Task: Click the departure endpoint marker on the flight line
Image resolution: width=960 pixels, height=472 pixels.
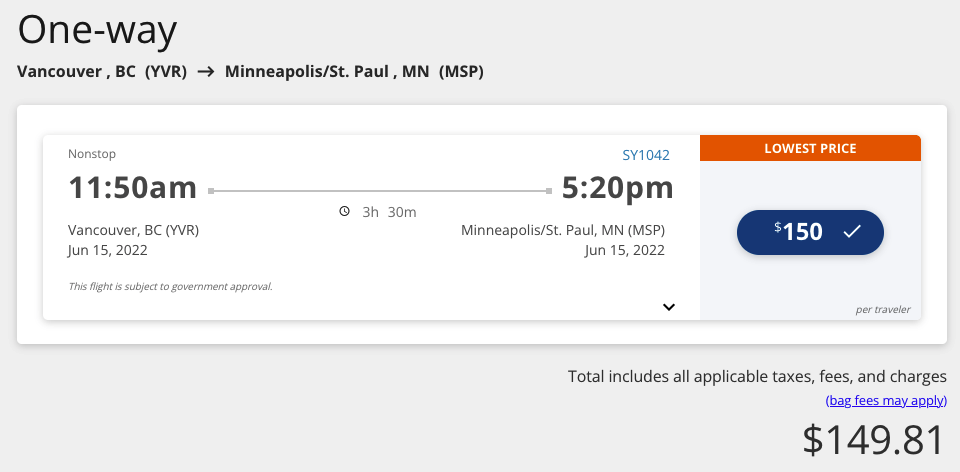Action: coord(210,189)
